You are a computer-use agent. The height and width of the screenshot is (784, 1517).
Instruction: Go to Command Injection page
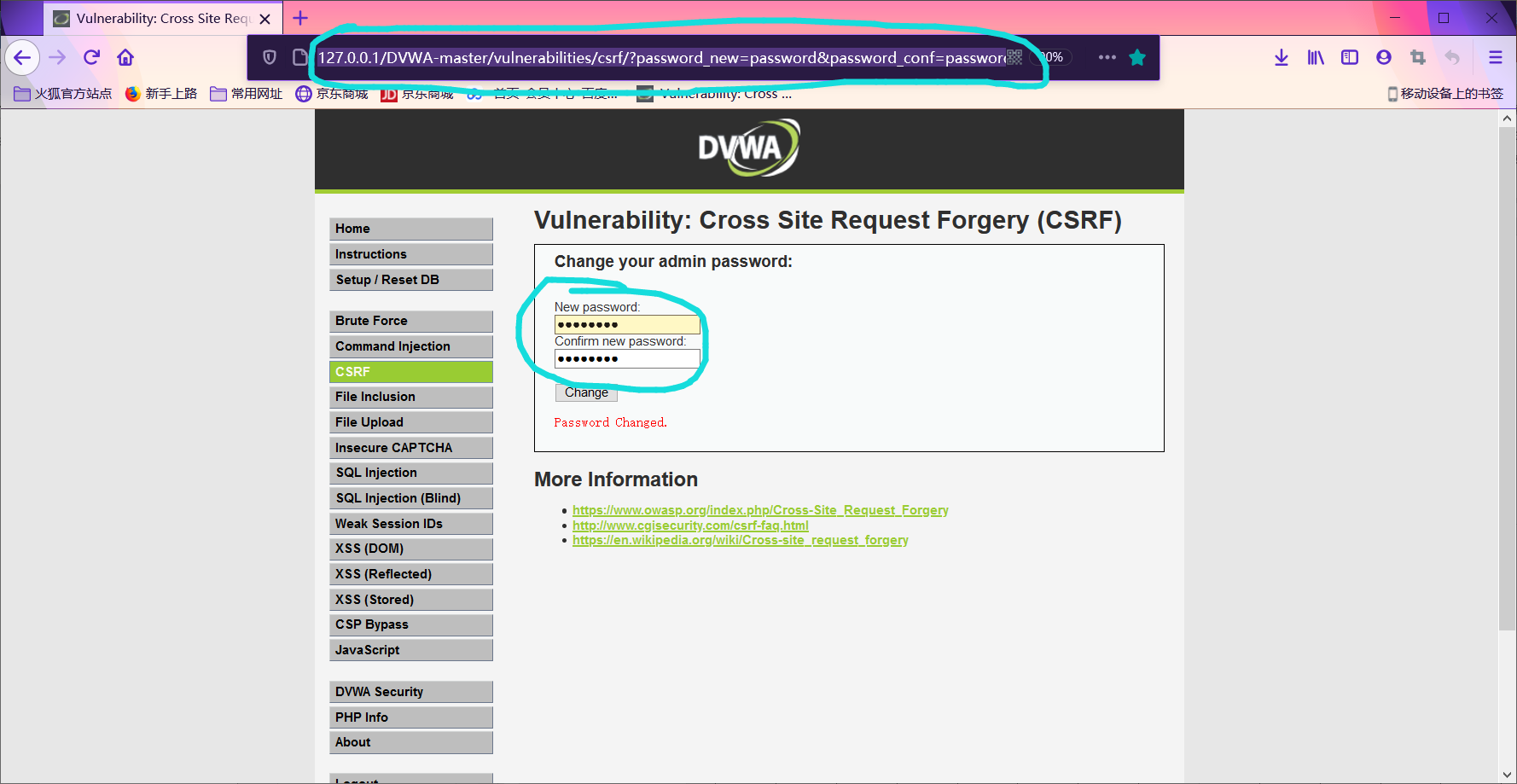411,346
